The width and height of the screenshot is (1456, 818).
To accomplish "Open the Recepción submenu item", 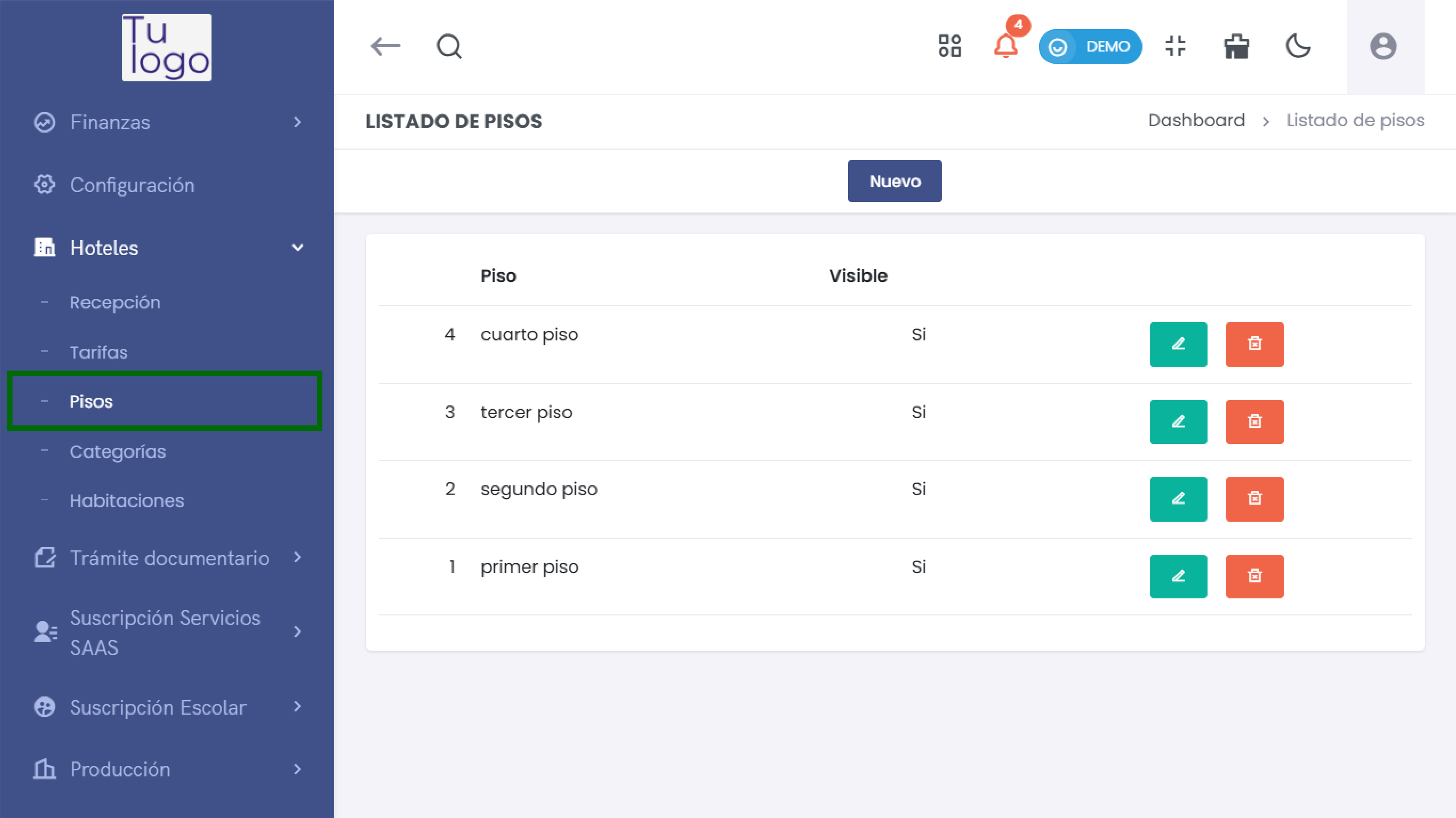I will click(115, 302).
